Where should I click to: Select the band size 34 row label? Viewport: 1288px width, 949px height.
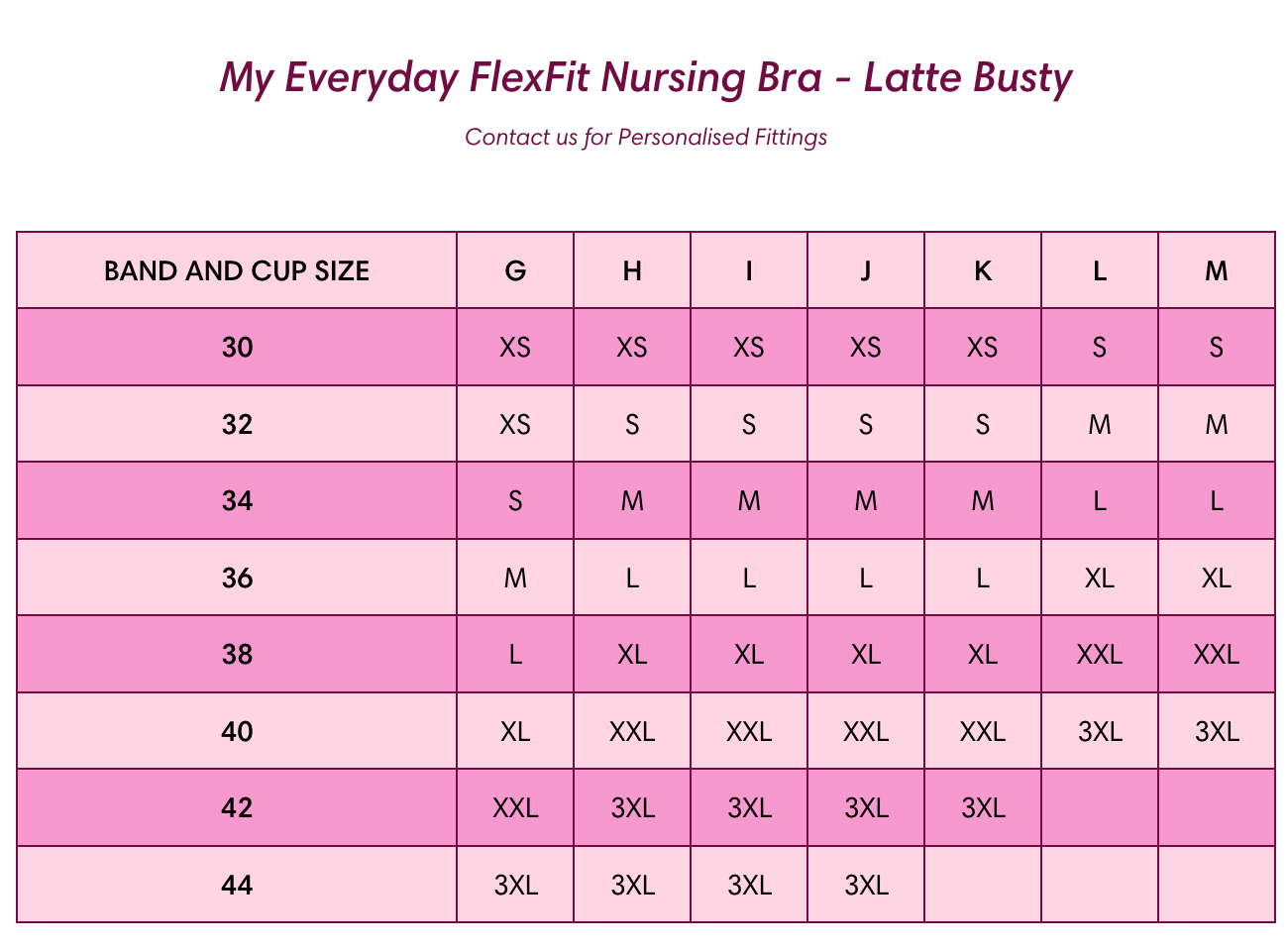237,501
